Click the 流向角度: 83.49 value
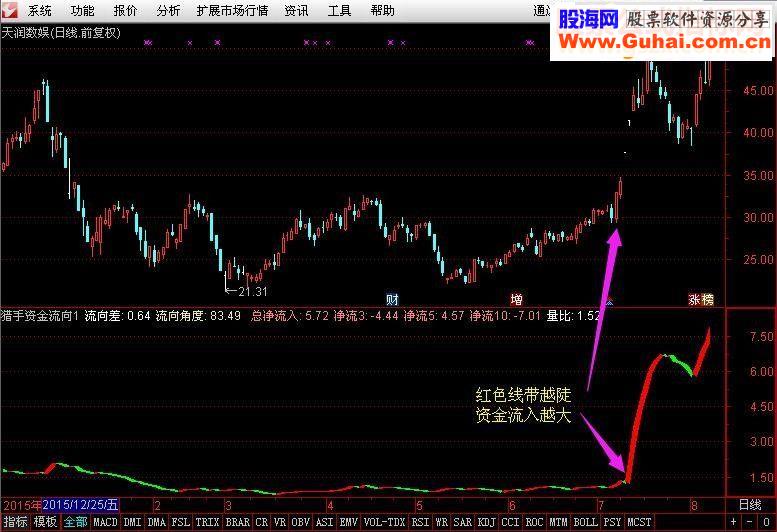Image resolution: width=777 pixels, height=532 pixels. coord(198,316)
